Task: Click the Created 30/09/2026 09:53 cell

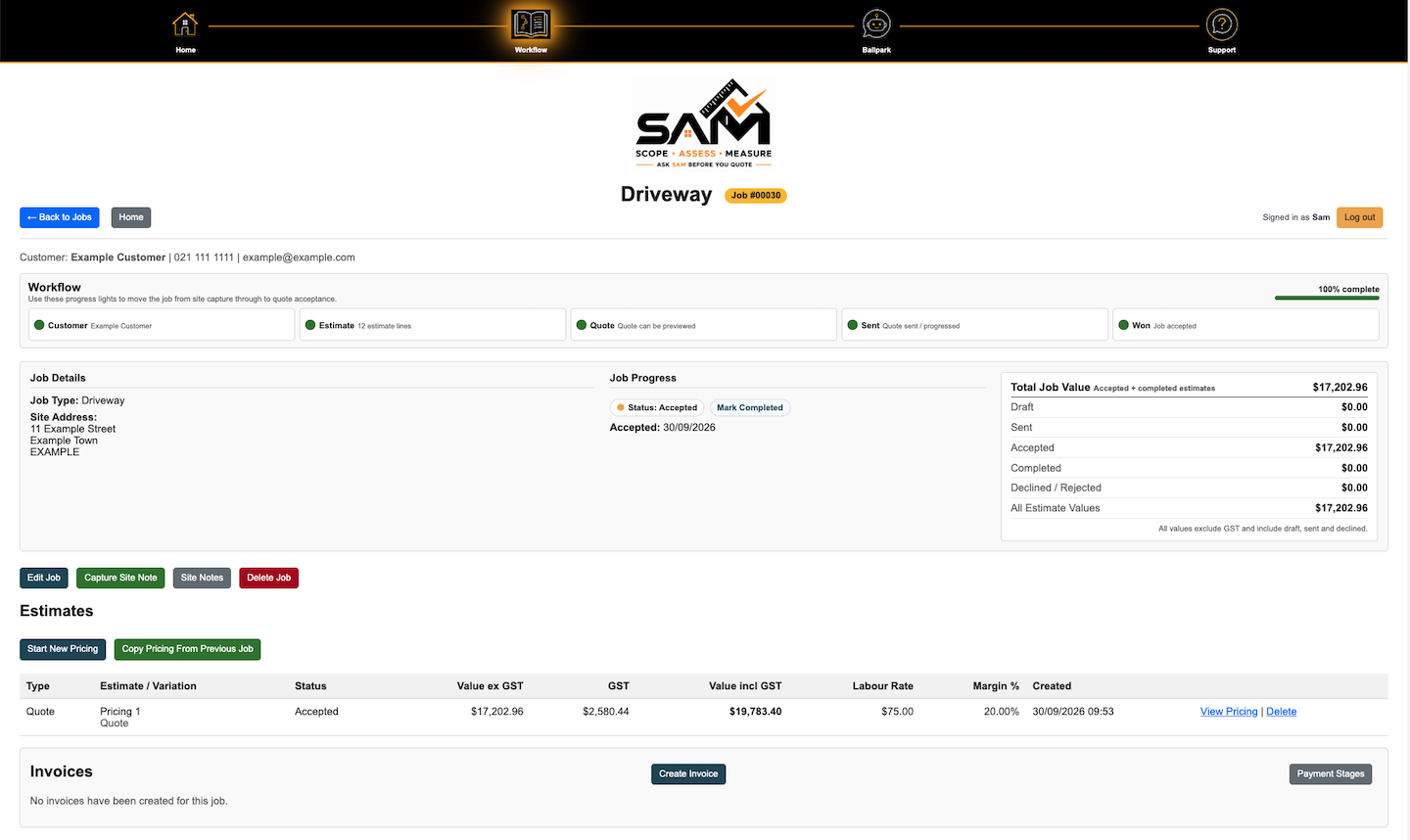Action: point(1073,712)
